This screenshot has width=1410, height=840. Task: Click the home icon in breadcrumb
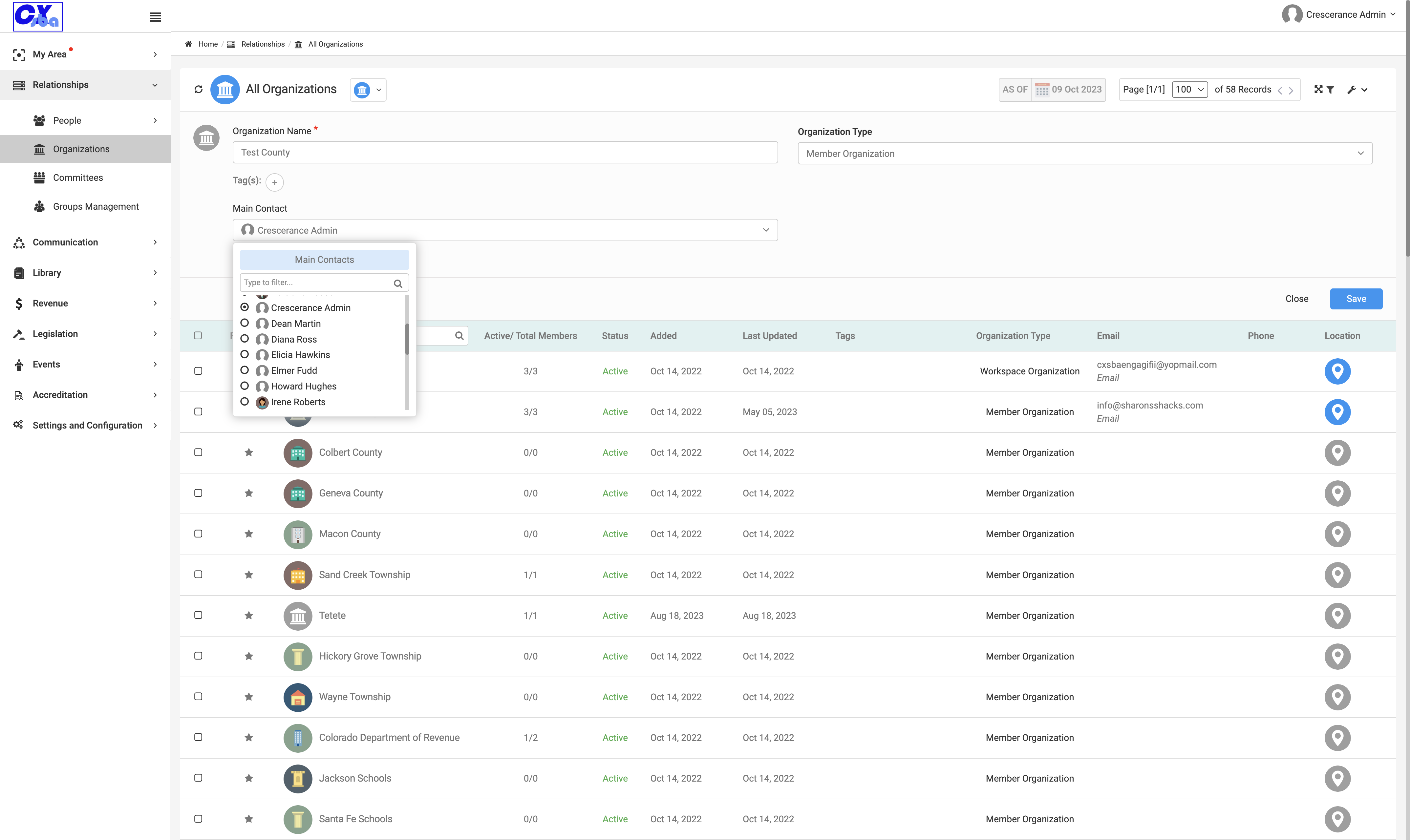[x=188, y=44]
